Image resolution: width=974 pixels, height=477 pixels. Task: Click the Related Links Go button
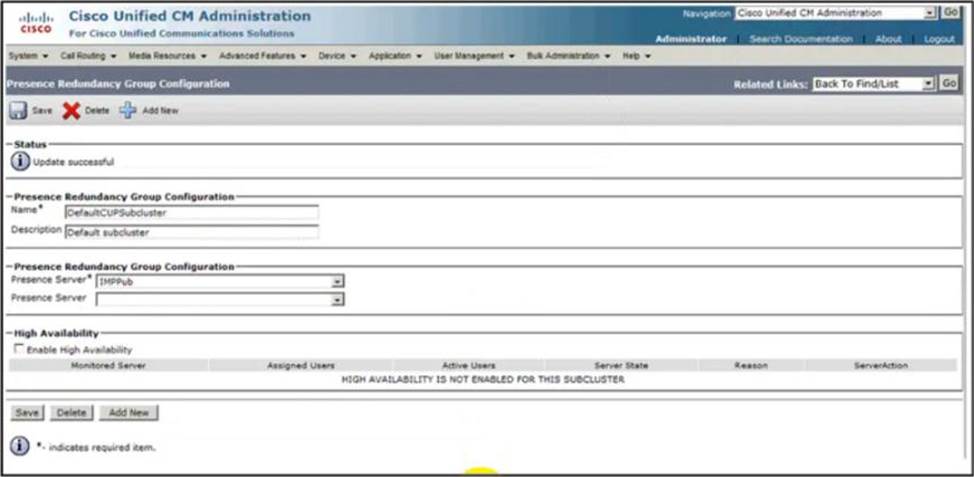pos(949,83)
